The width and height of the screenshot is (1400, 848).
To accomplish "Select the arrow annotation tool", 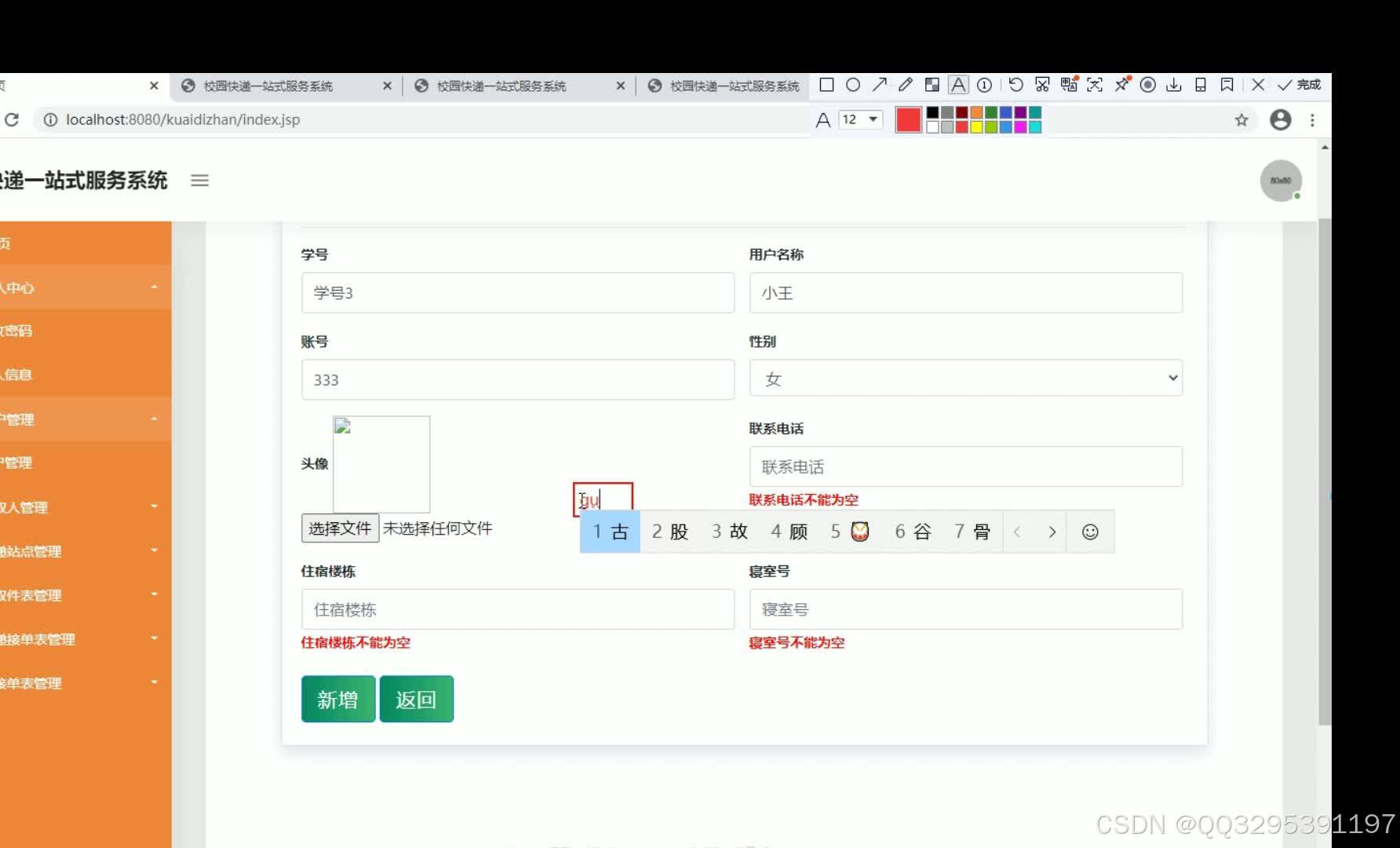I will [880, 85].
